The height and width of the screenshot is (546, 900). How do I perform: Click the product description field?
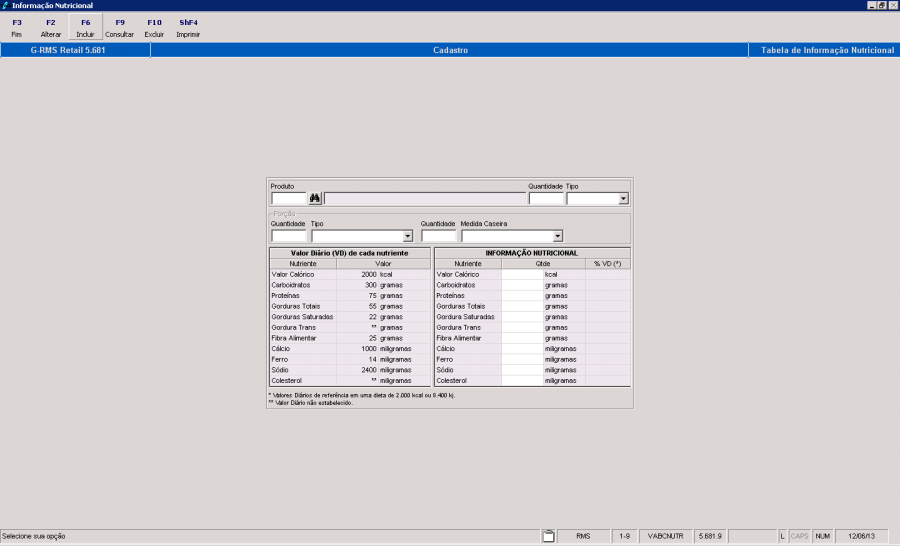click(425, 199)
